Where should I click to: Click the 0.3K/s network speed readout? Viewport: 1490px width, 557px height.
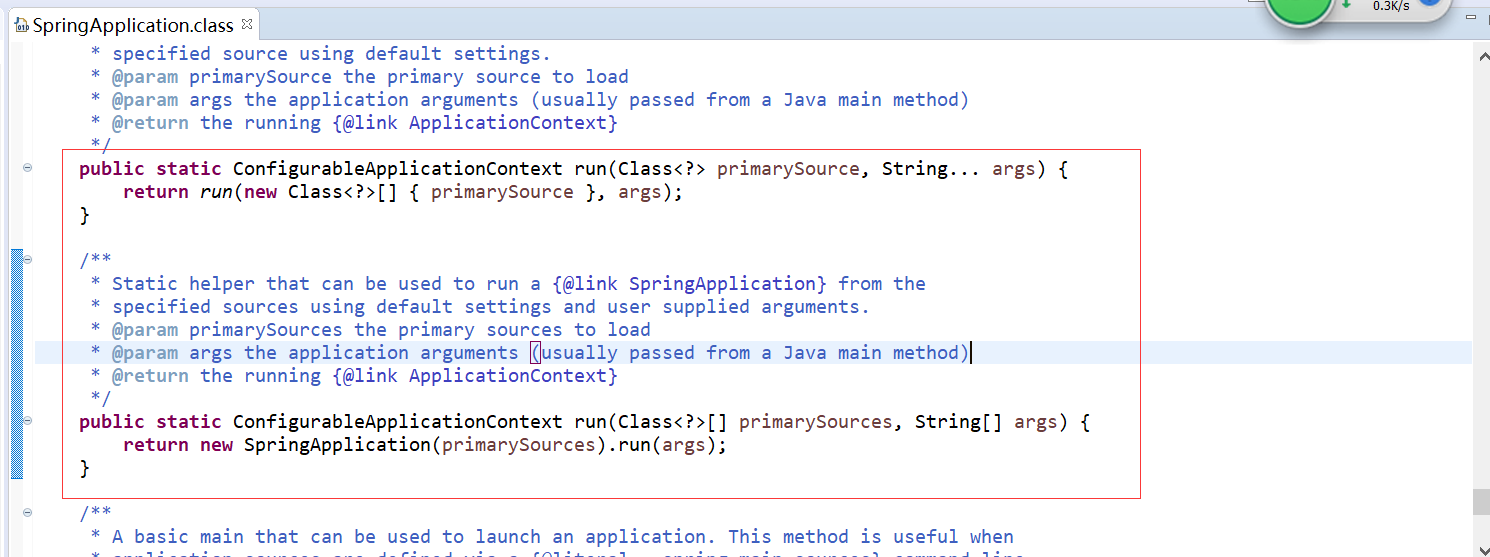point(1390,6)
